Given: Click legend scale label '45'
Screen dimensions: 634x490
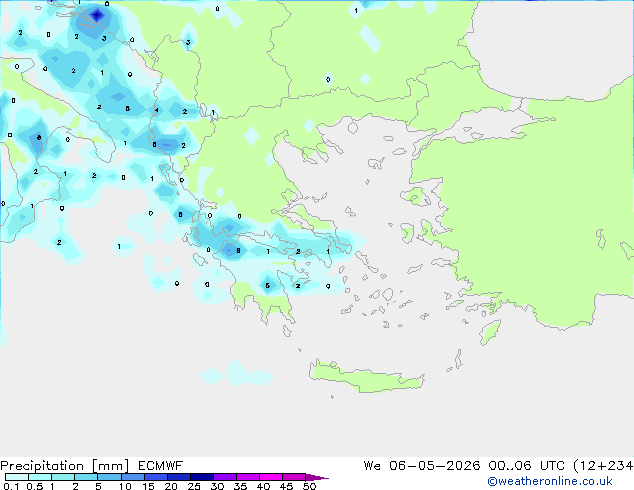Looking at the screenshot, I should (x=286, y=486).
